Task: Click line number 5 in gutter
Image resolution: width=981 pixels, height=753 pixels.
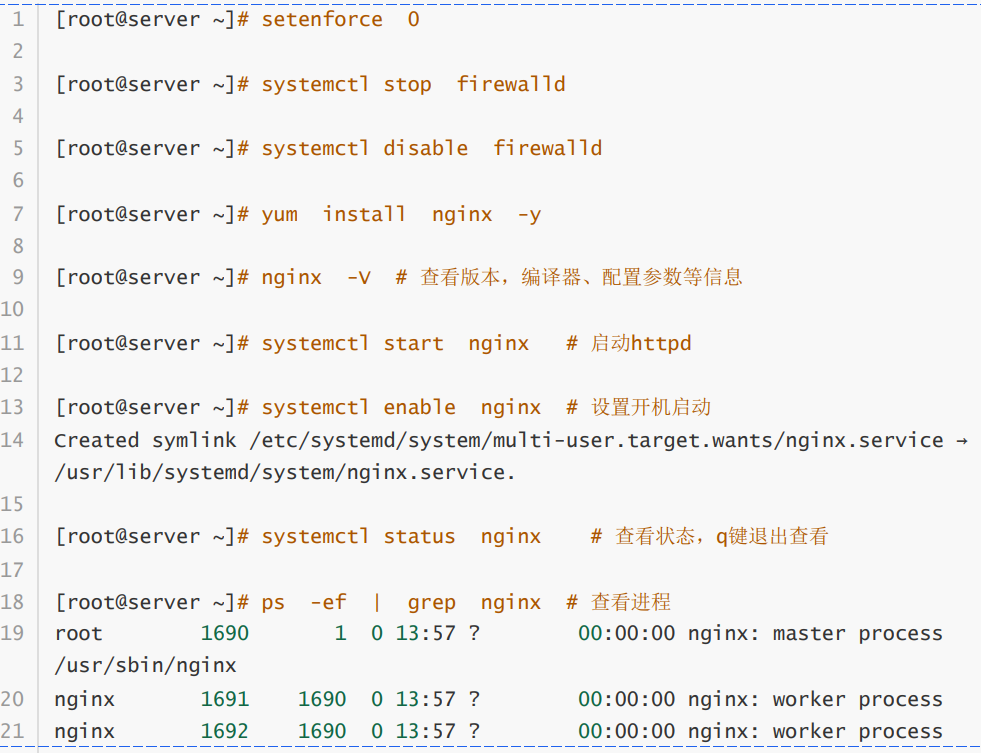Action: [18, 149]
